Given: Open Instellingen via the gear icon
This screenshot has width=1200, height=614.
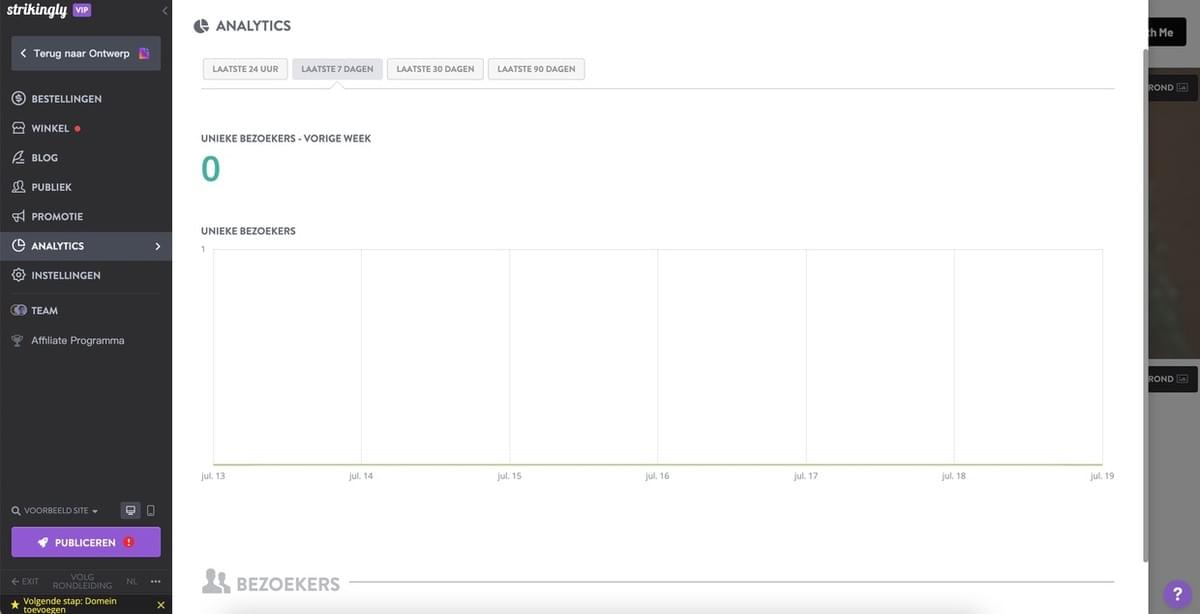Looking at the screenshot, I should point(17,275).
